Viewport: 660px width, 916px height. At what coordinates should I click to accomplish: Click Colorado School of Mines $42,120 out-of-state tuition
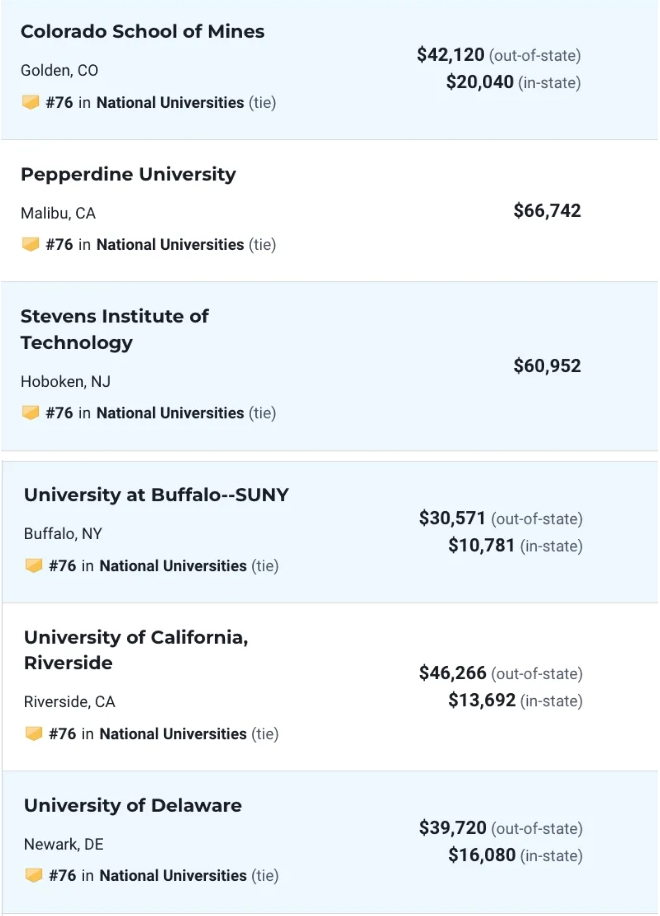(x=451, y=55)
